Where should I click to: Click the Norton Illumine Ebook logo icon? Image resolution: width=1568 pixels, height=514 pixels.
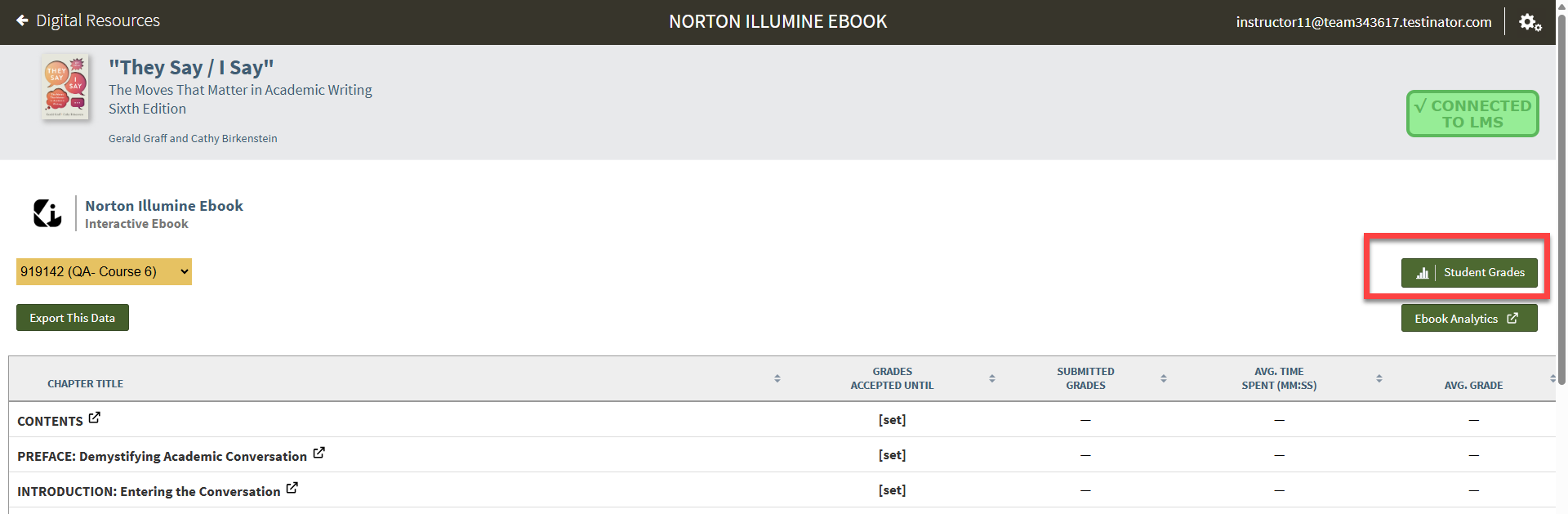point(47,213)
